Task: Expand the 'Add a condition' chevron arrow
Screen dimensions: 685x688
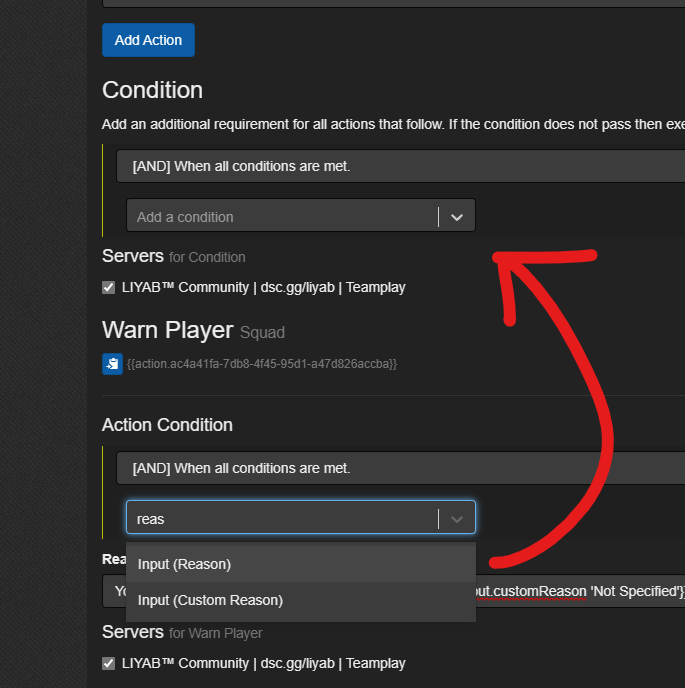Action: tap(457, 216)
